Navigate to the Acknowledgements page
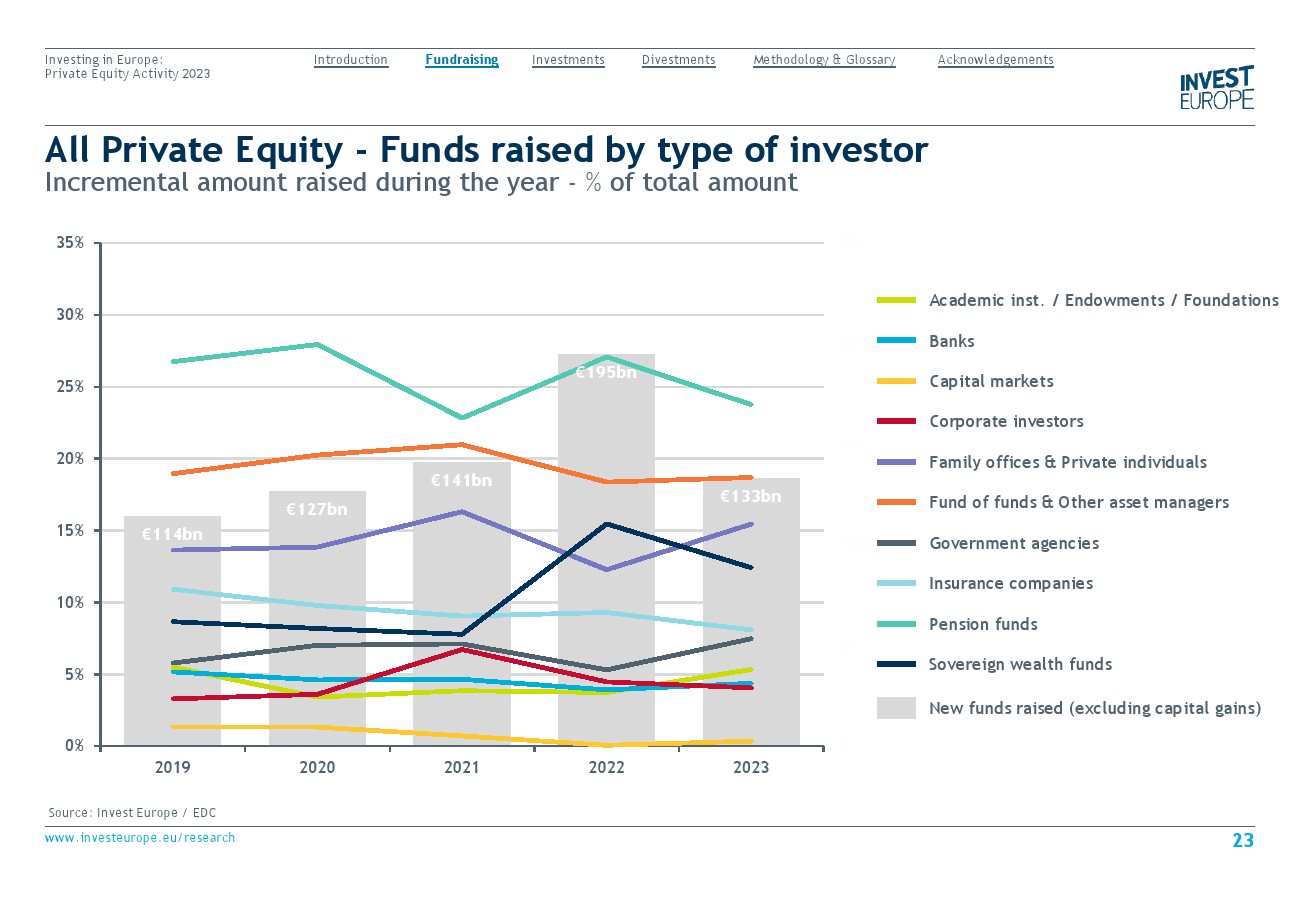The height and width of the screenshot is (900, 1300). (995, 60)
